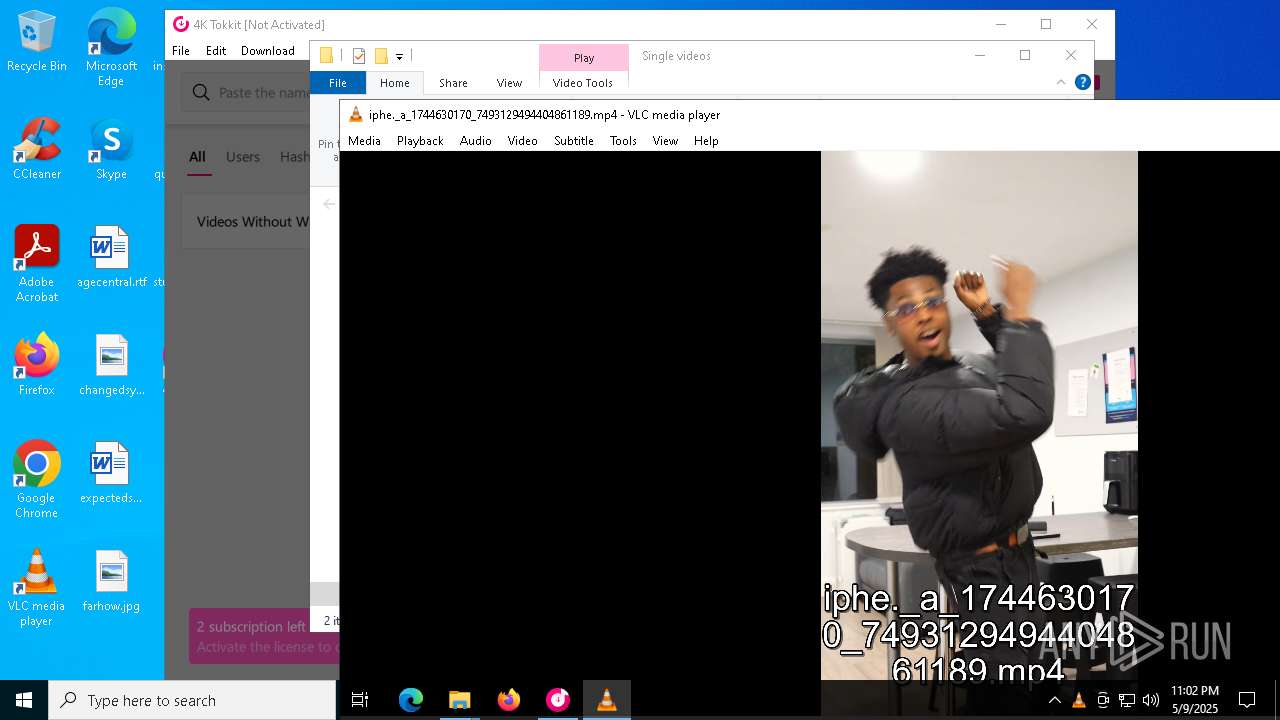Viewport: 1280px width, 720px height.
Task: Select the changedsy... image file on desktop
Action: 111,365
